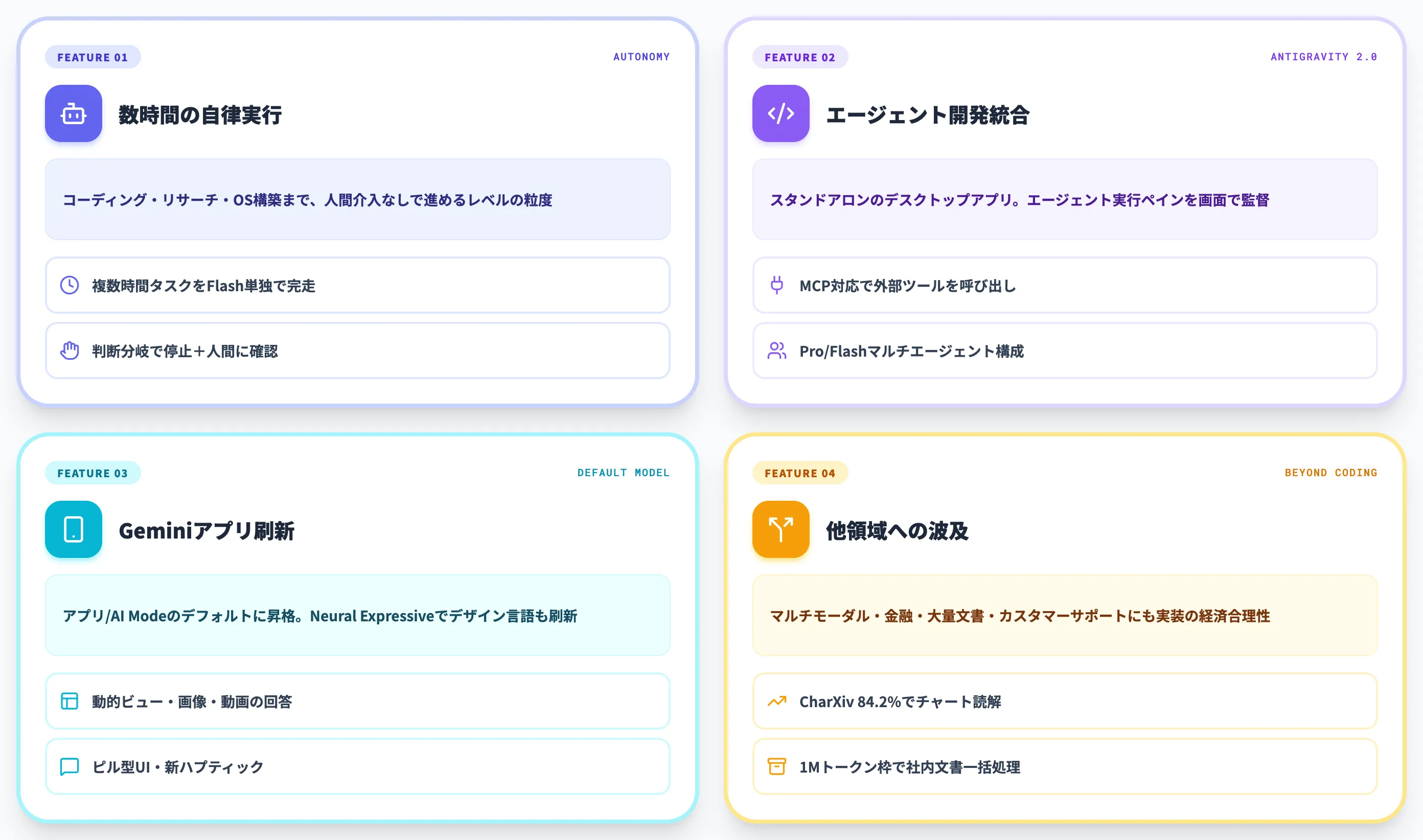Select the FEATURE 03 badge
1423x840 pixels.
93,473
